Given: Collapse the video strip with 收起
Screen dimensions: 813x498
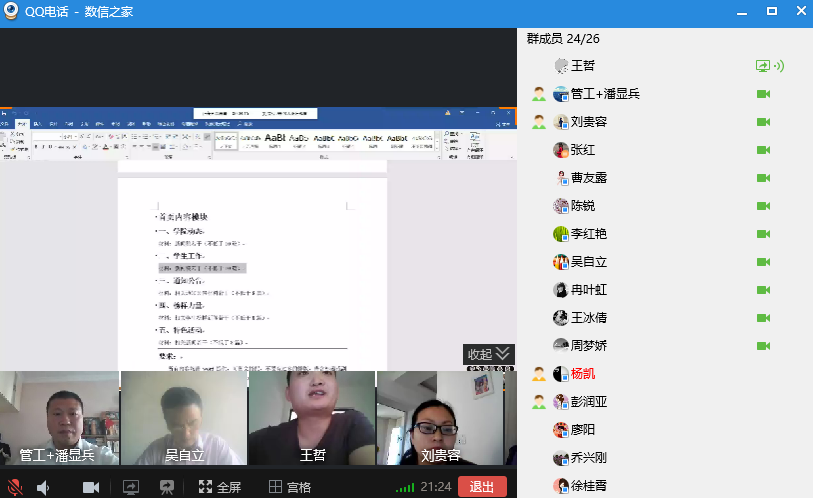Looking at the screenshot, I should click(488, 354).
